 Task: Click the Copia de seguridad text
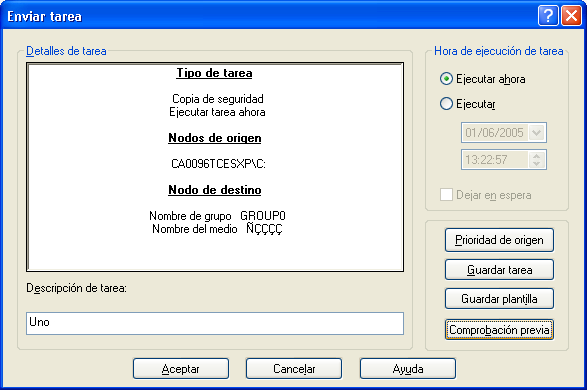click(x=218, y=99)
